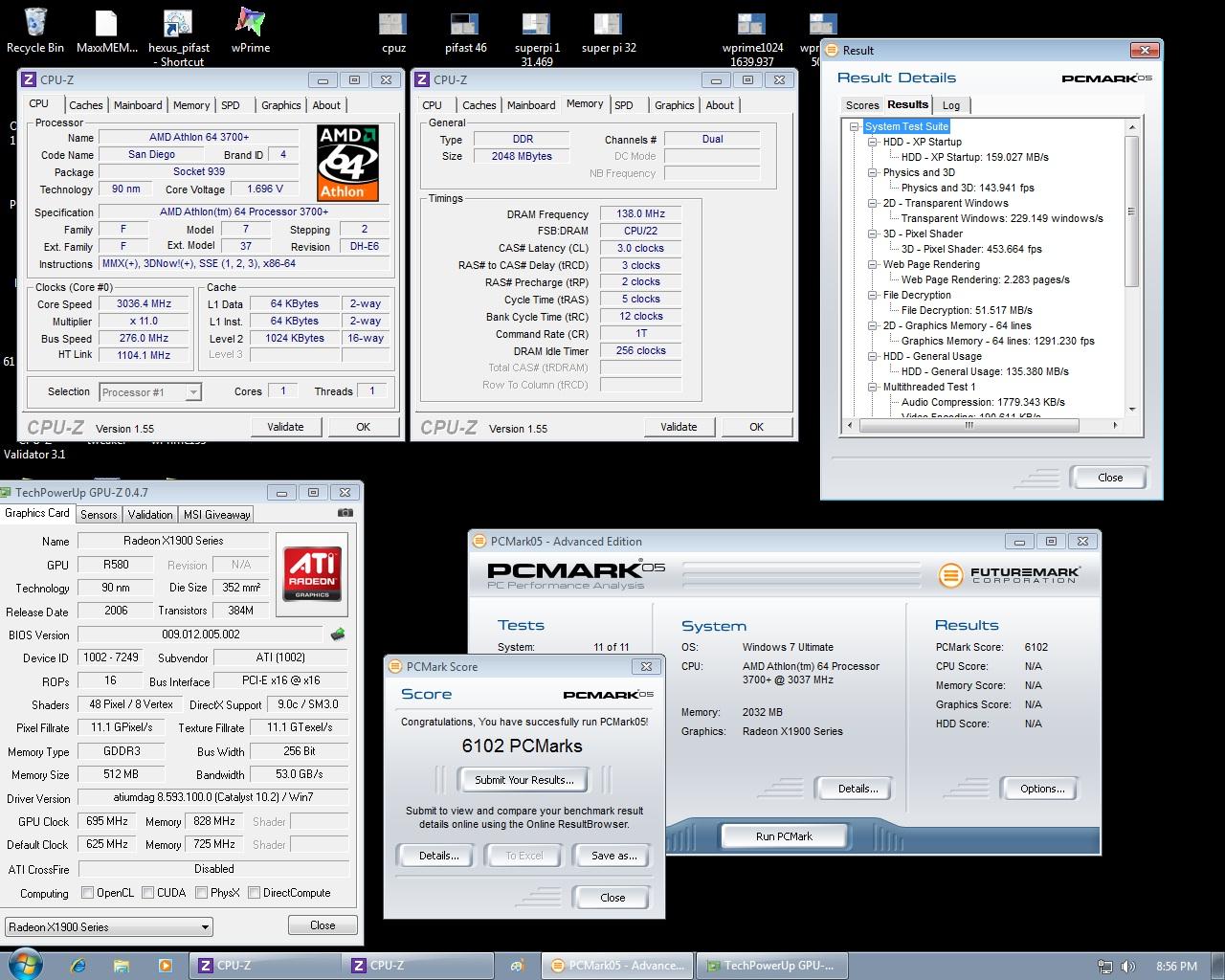Collapse the Physics and 3D node

[873, 172]
